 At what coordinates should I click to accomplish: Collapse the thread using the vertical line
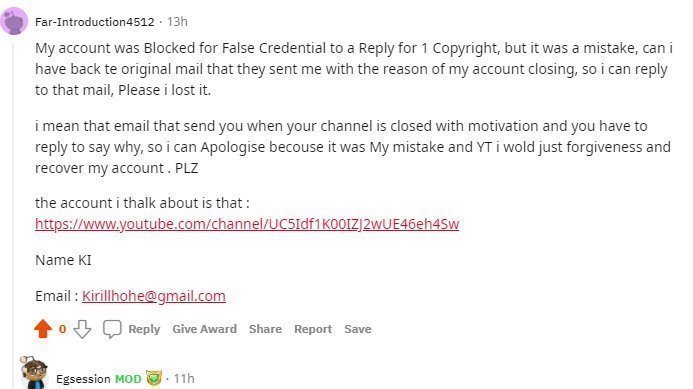(14, 199)
